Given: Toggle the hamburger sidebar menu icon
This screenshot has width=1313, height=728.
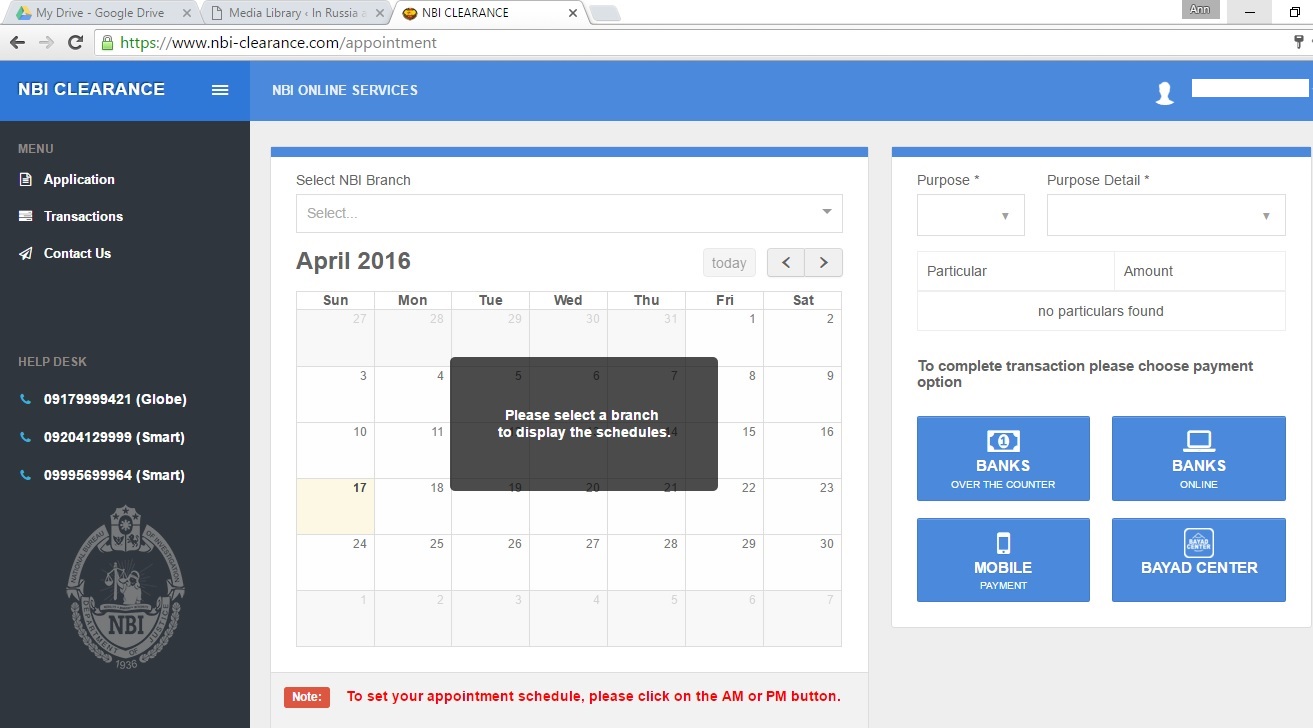Looking at the screenshot, I should pyautogui.click(x=221, y=90).
